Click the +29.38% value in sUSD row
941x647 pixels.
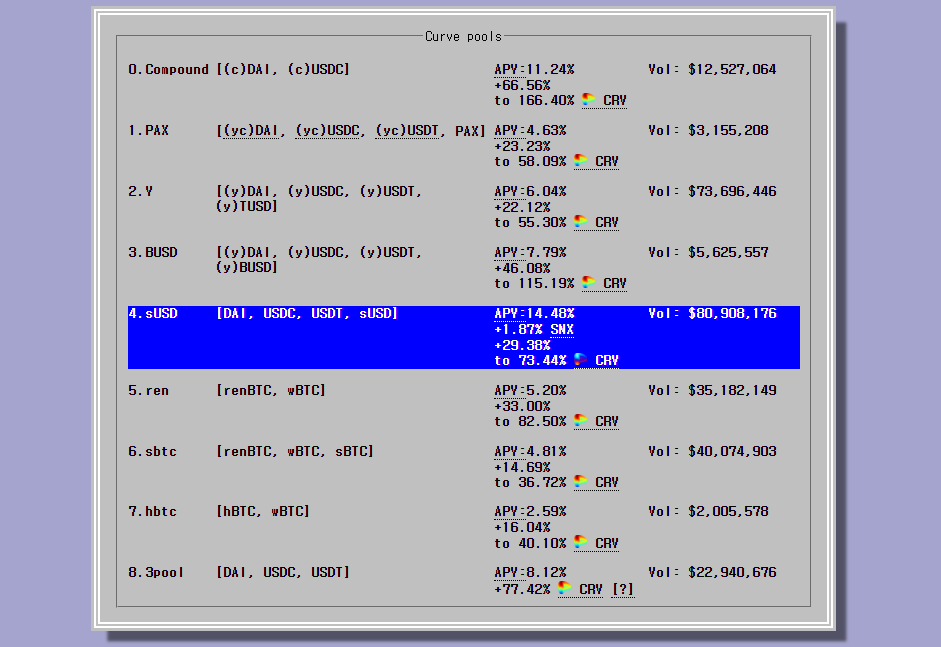pos(522,345)
